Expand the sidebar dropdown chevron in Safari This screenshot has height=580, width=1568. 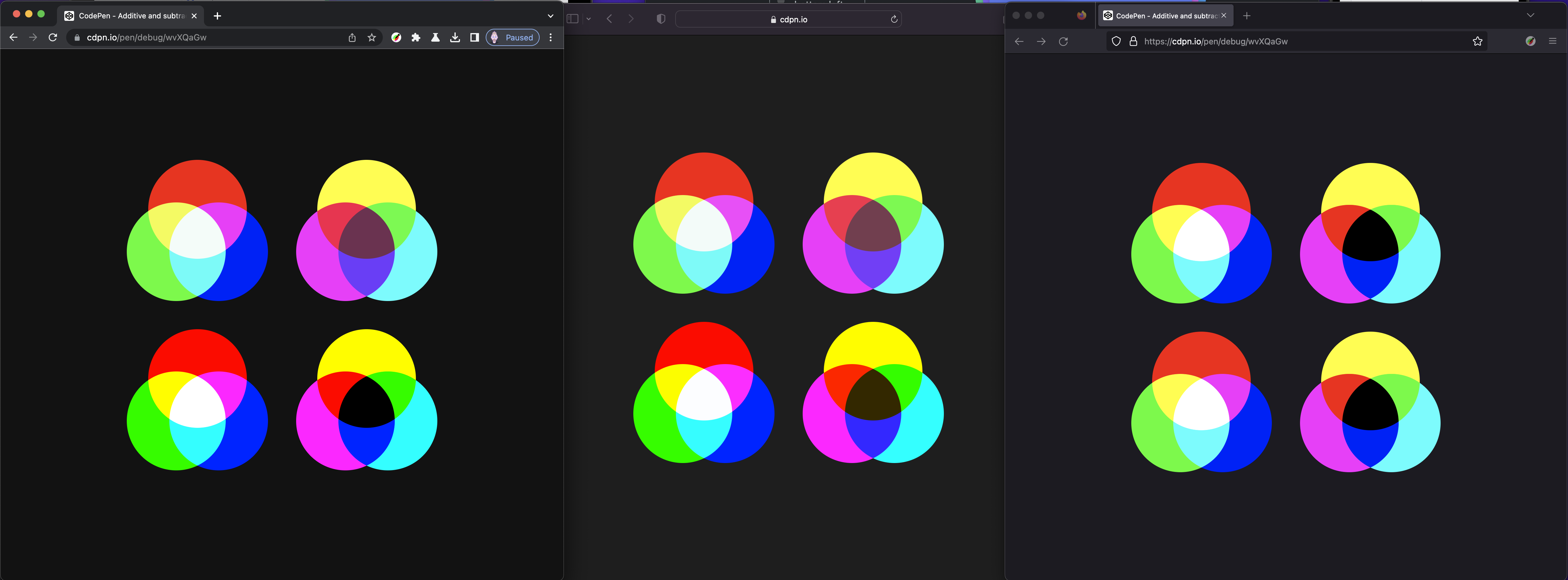pos(589,18)
